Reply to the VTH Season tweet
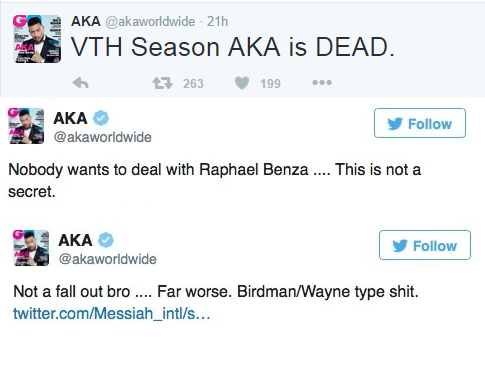This screenshot has height=366, width=485. [81, 83]
